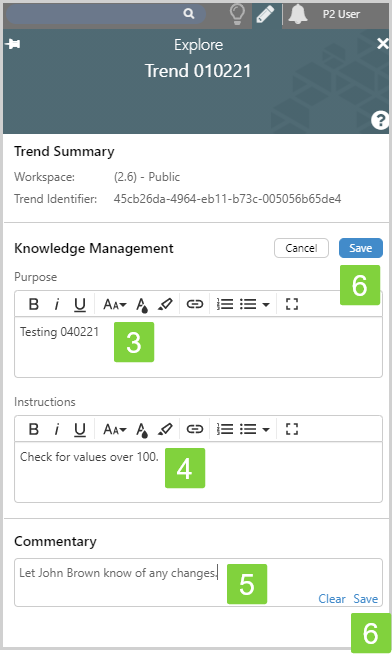Open font size dropdown in Instructions toolbar
The width and height of the screenshot is (392, 654).
pos(115,429)
